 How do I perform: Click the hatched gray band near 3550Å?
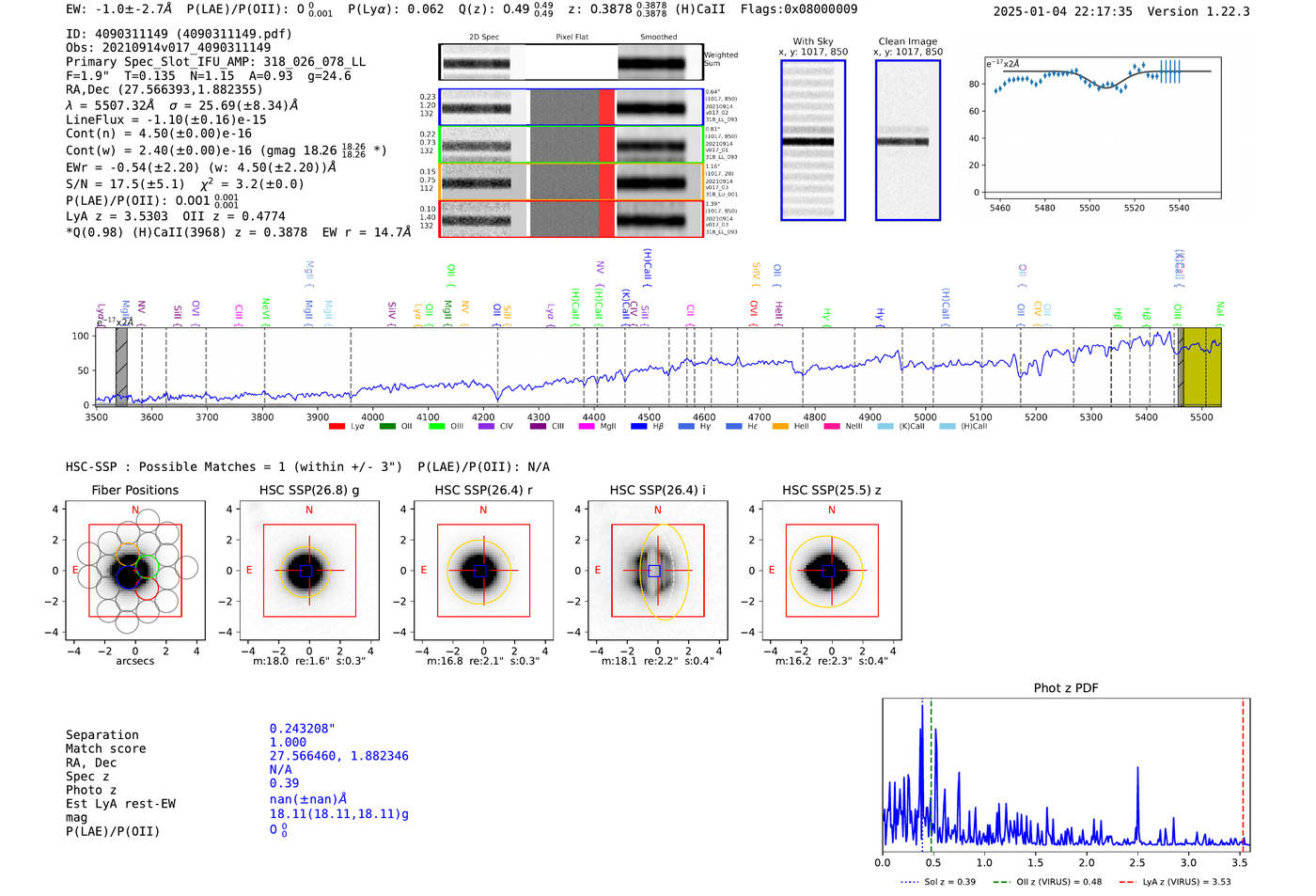click(x=121, y=367)
